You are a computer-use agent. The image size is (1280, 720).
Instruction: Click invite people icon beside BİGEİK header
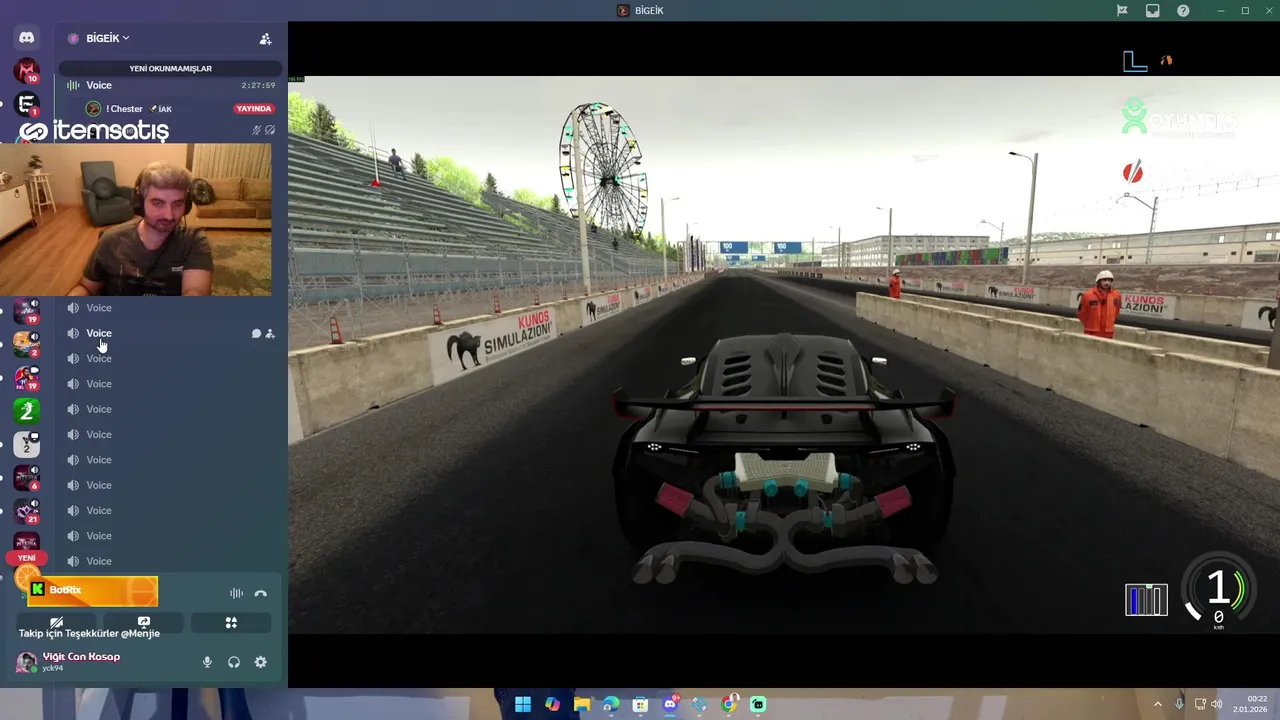coord(265,39)
